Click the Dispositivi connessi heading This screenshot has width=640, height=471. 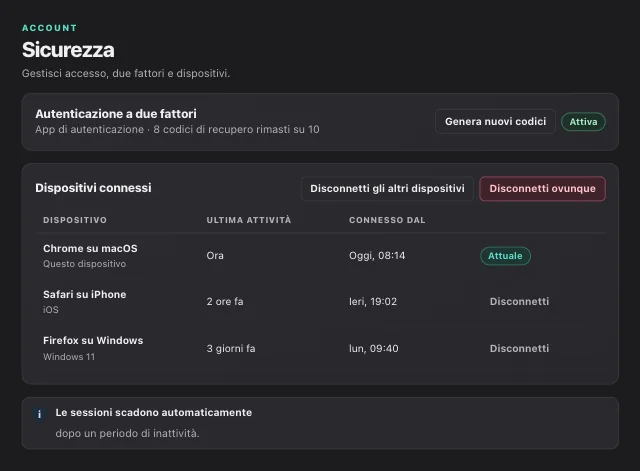pos(93,188)
